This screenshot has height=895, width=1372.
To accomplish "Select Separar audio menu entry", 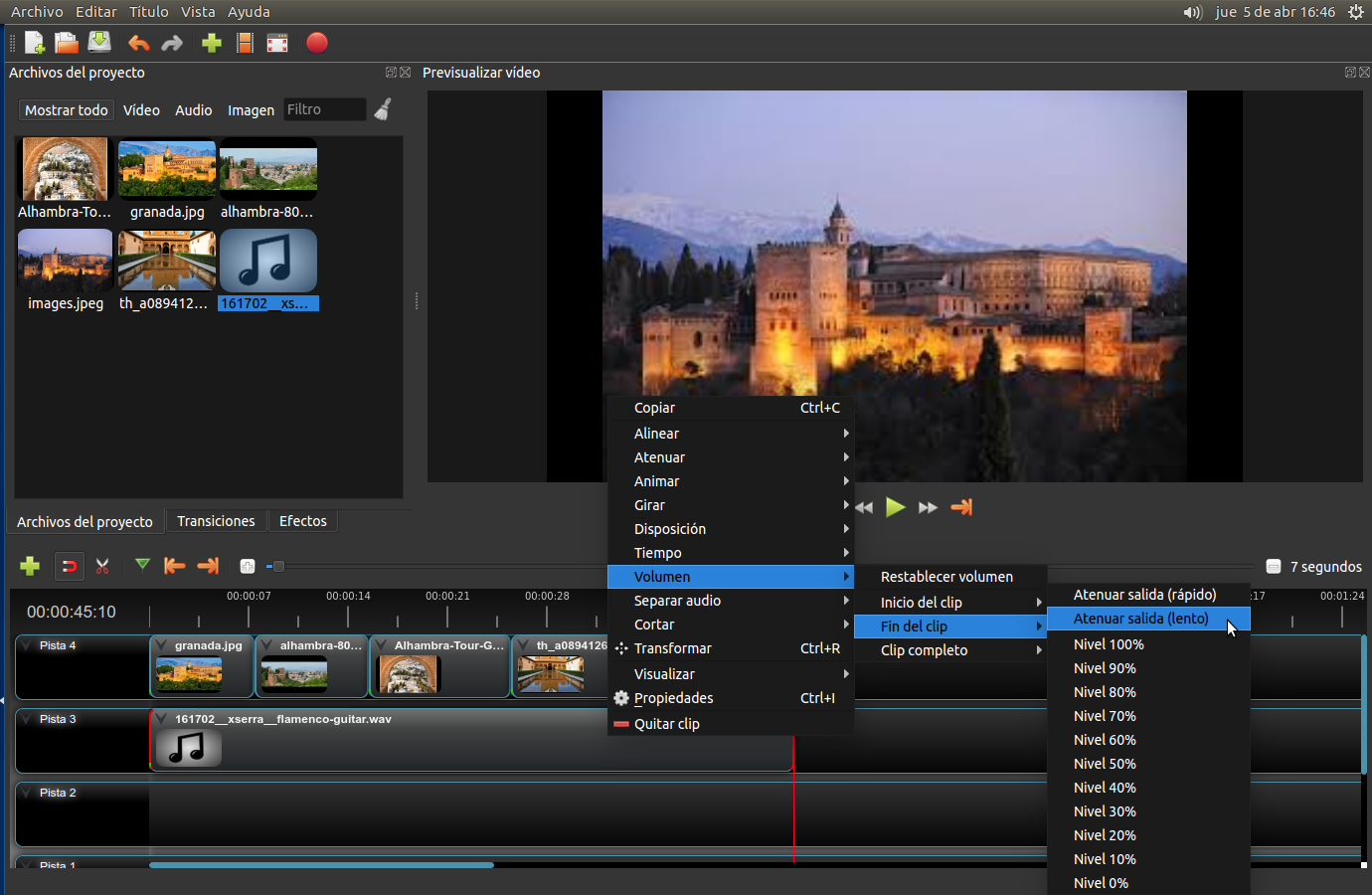I will tap(731, 601).
